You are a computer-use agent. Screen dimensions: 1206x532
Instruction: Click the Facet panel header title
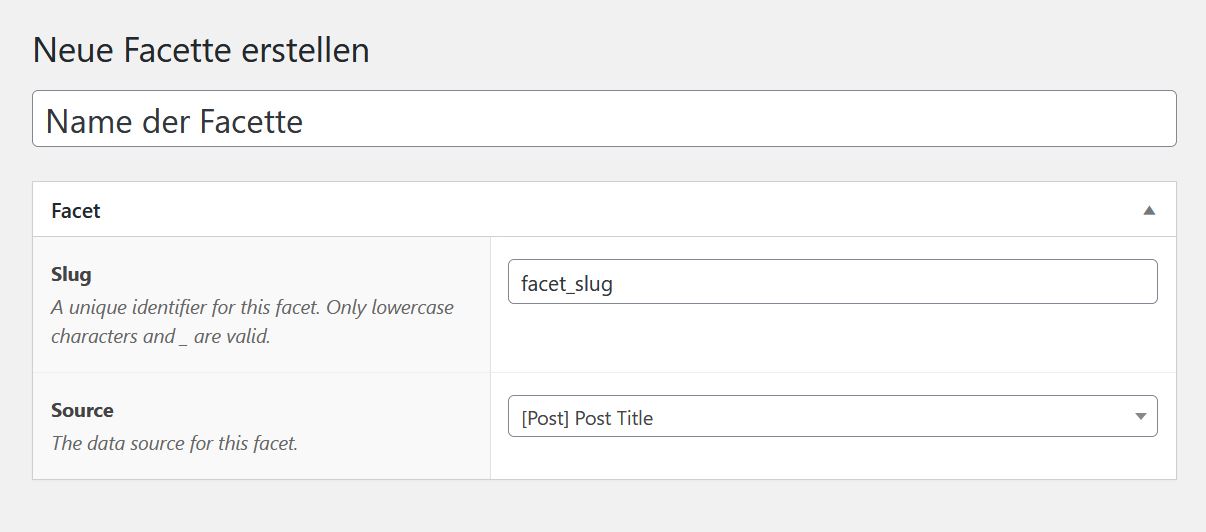coord(76,211)
